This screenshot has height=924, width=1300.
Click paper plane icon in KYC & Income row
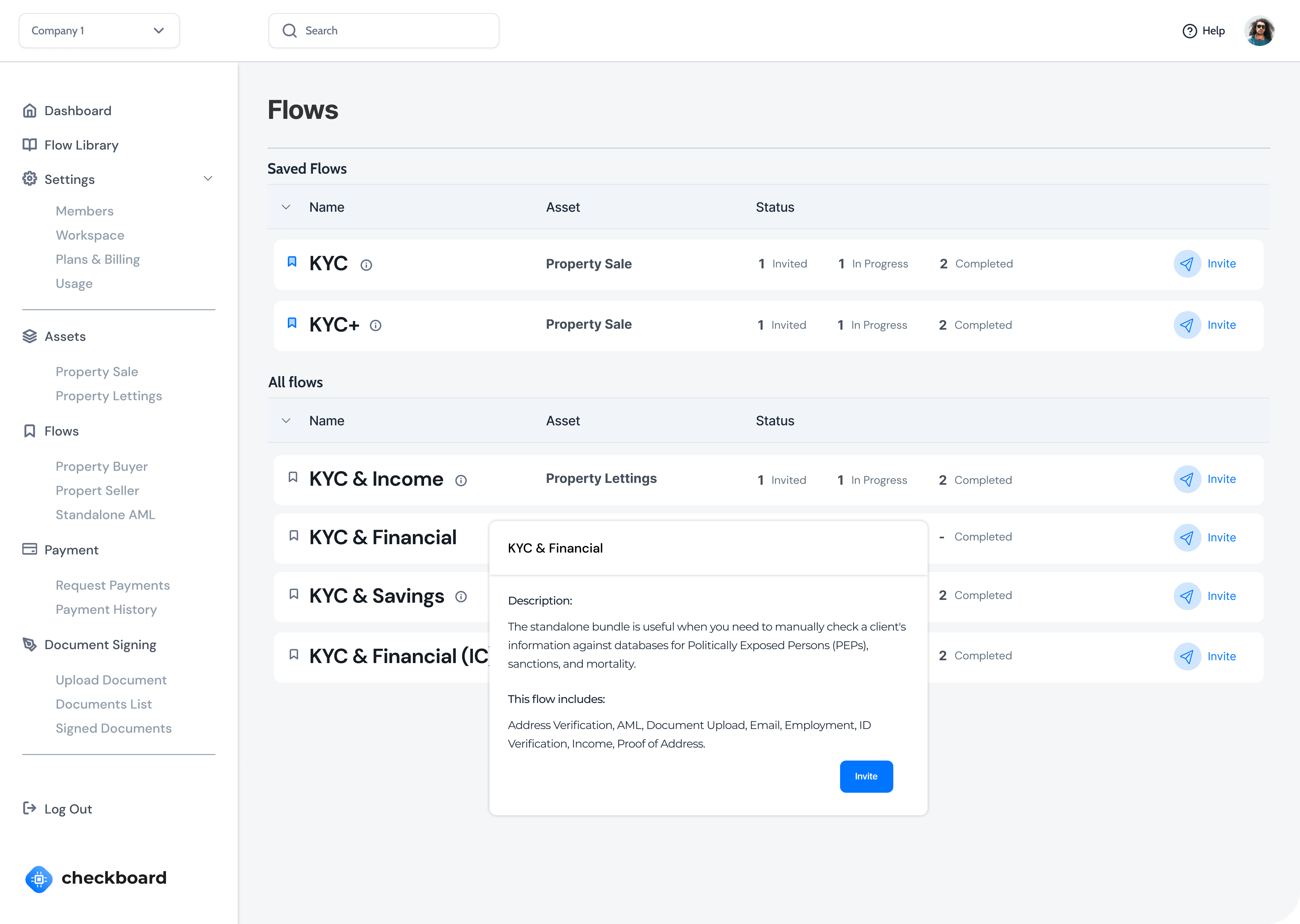tap(1187, 479)
